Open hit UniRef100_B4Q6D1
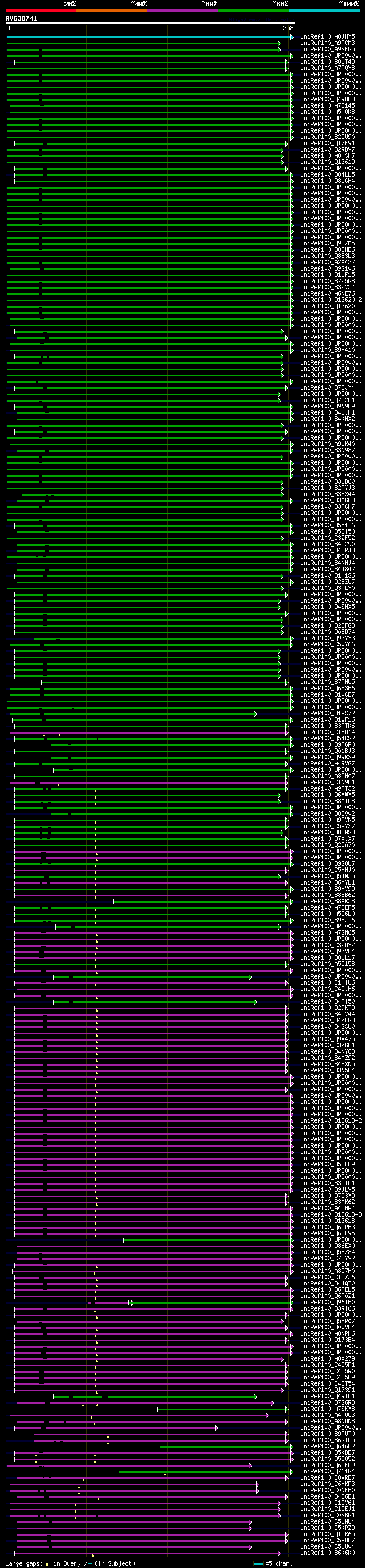 (327, 1496)
